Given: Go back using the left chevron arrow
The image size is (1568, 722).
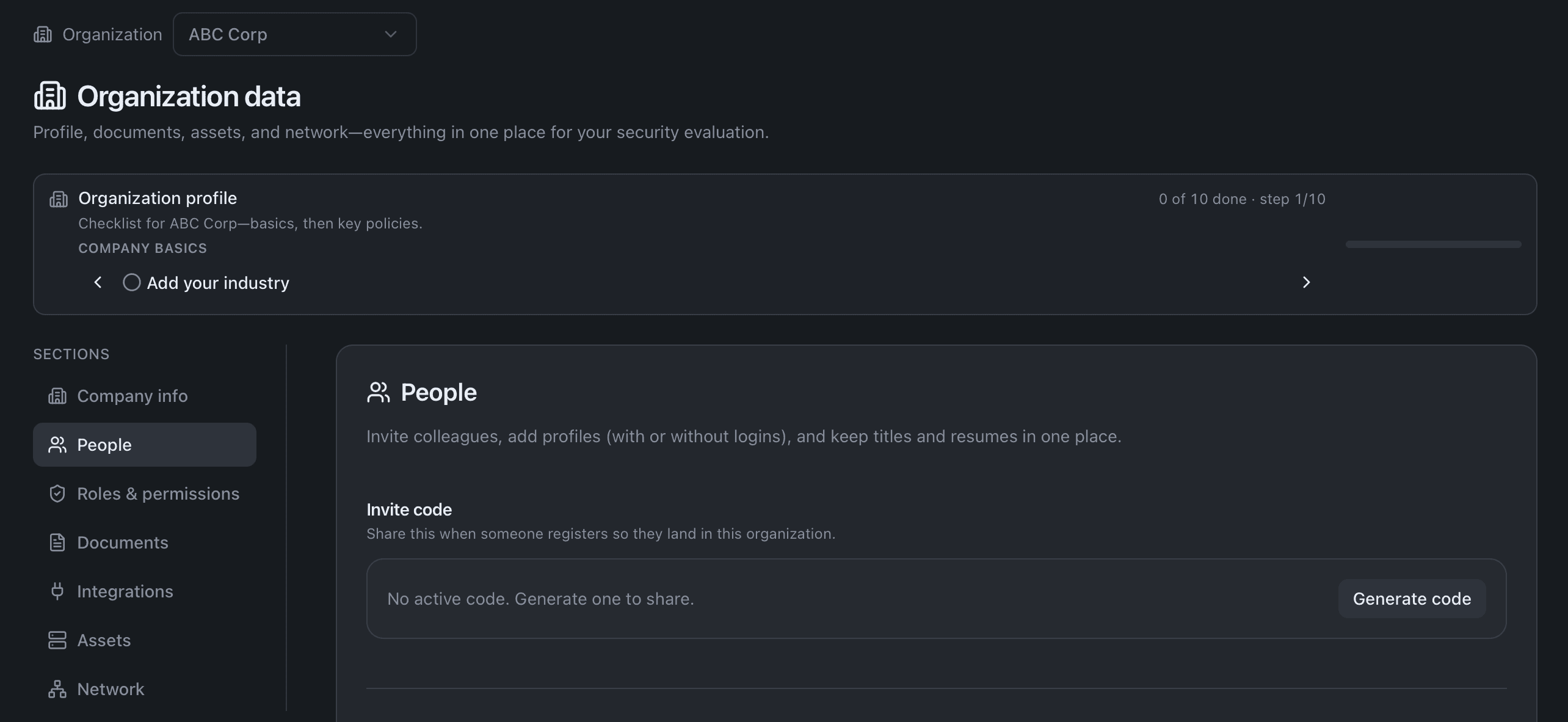Looking at the screenshot, I should pos(98,282).
